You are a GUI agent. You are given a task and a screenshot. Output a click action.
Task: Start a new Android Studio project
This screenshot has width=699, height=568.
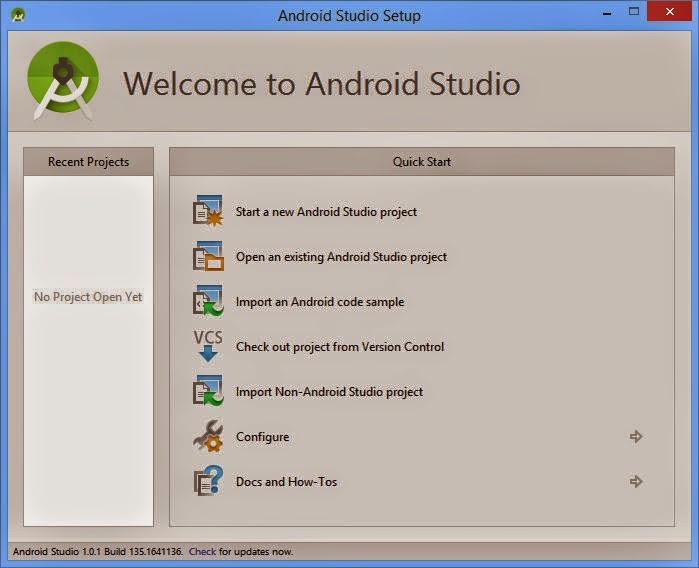point(326,212)
